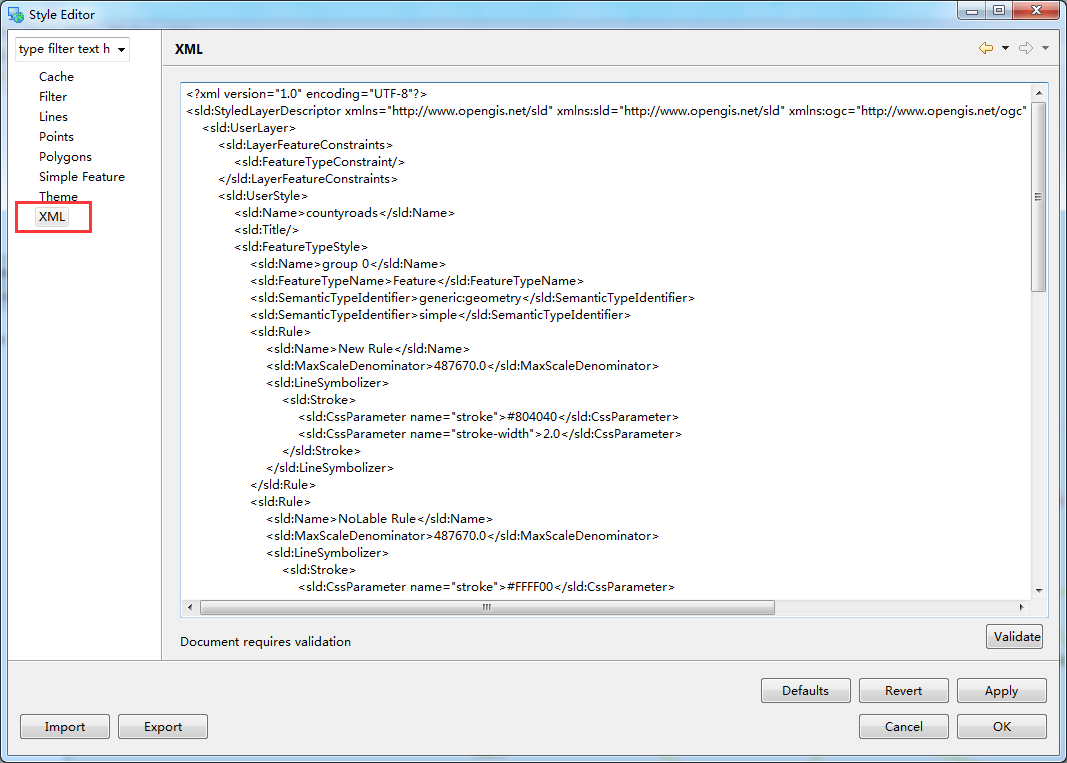Click the Style Editor title bar icon

point(16,14)
